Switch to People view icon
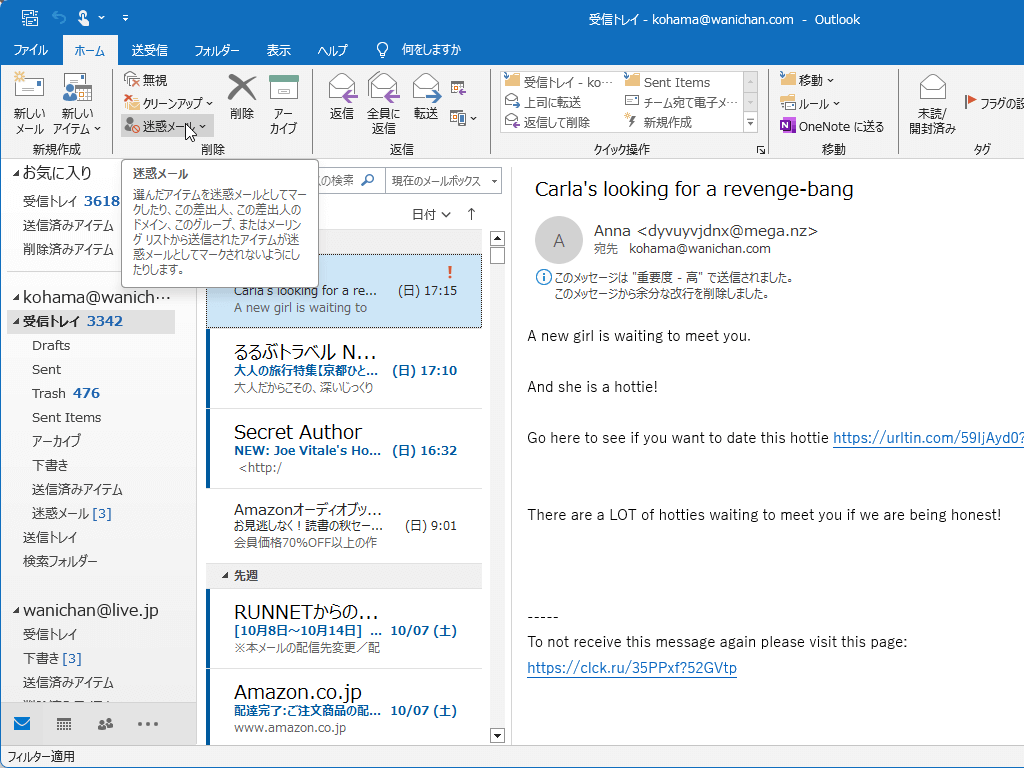 point(105,724)
